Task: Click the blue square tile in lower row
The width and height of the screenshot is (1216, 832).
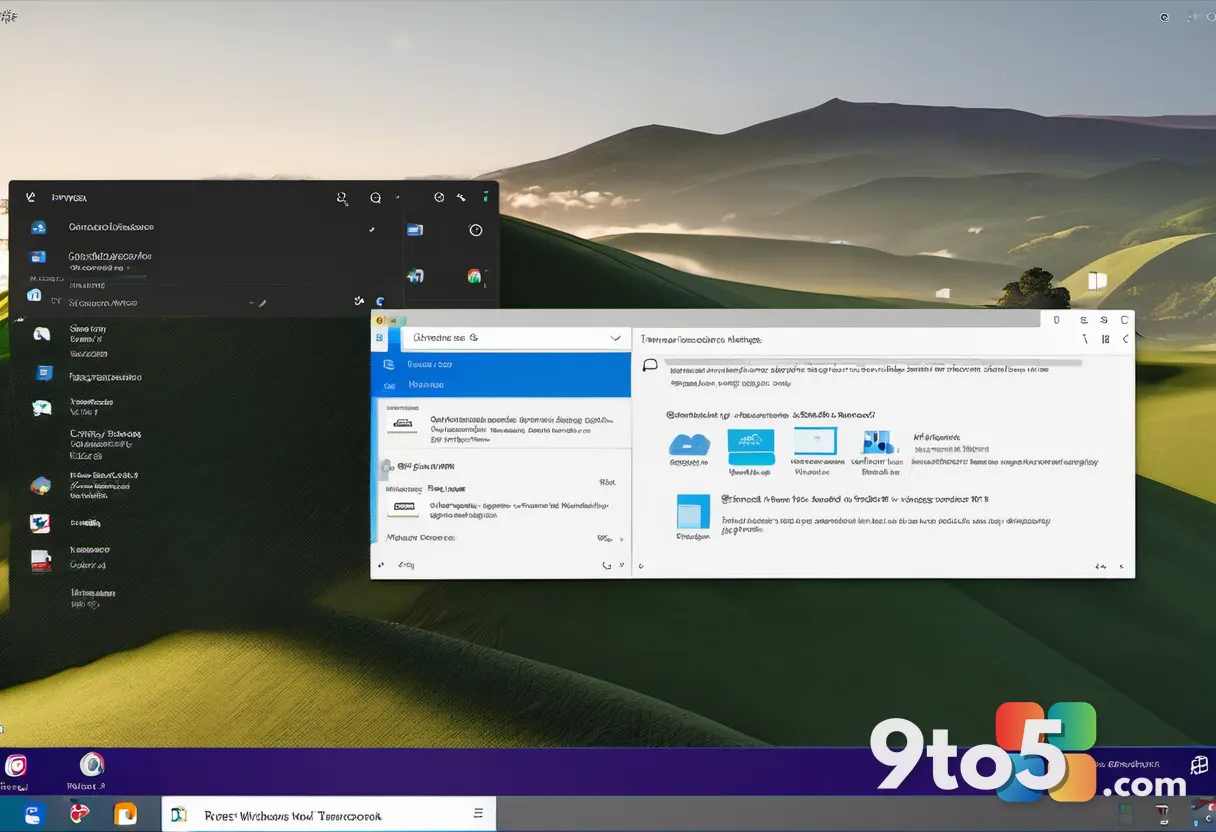Action: [x=693, y=511]
